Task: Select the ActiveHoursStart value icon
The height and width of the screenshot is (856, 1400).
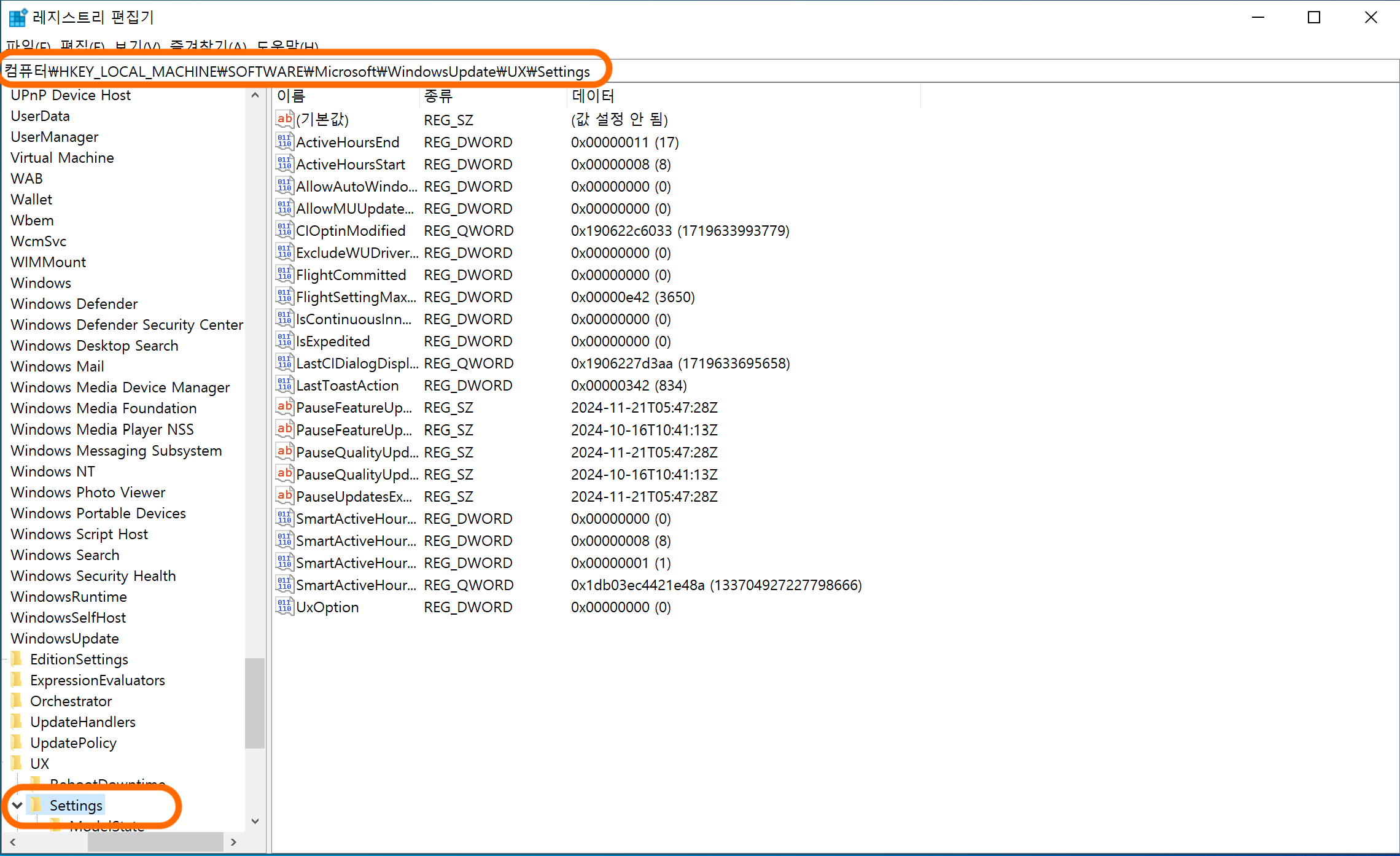Action: tap(284, 163)
